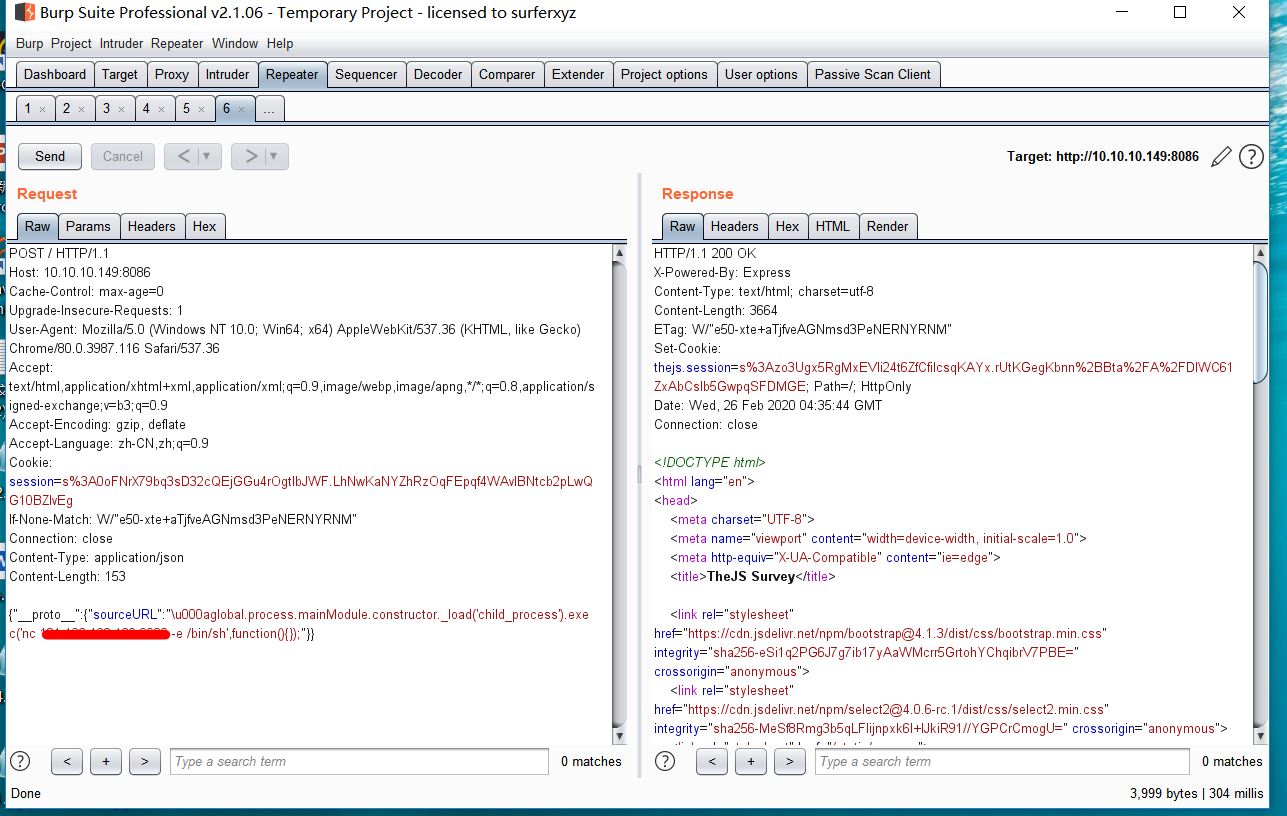The height and width of the screenshot is (816, 1287).
Task: Show request Headers view
Action: pyautogui.click(x=152, y=226)
